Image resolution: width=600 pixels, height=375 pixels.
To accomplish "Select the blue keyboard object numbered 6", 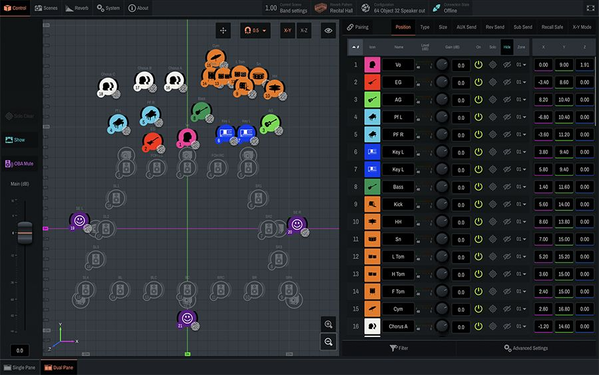I will 225,133.
